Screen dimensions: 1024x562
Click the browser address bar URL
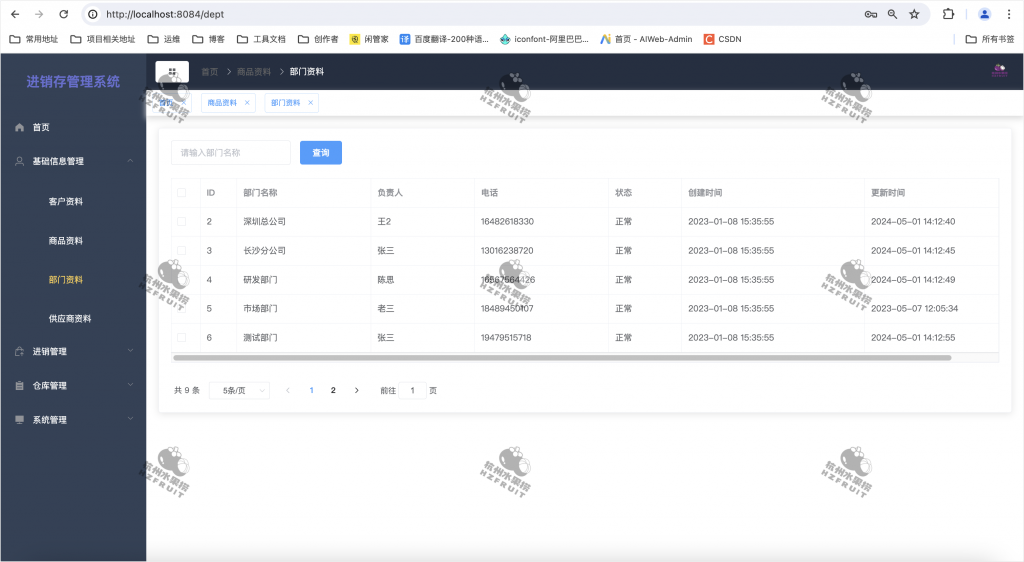pyautogui.click(x=165, y=14)
